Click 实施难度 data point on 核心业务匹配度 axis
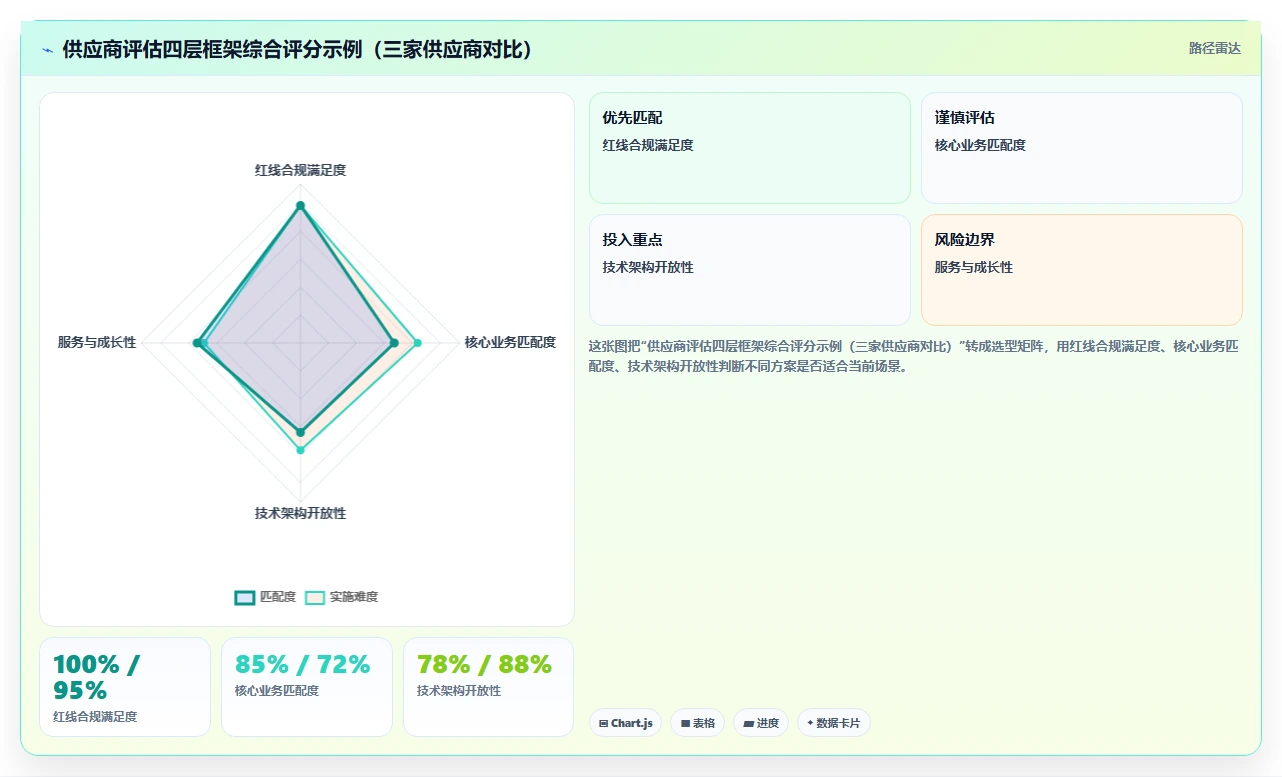1282x777 pixels. [x=417, y=343]
